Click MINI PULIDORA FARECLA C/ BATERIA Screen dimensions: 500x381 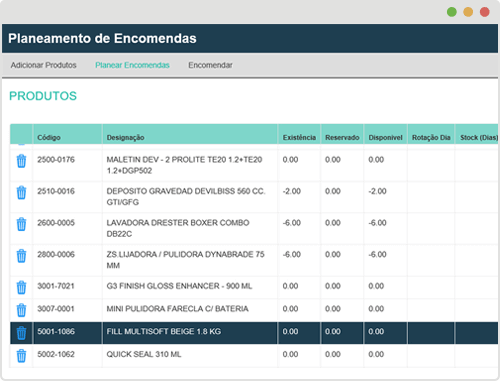177,309
